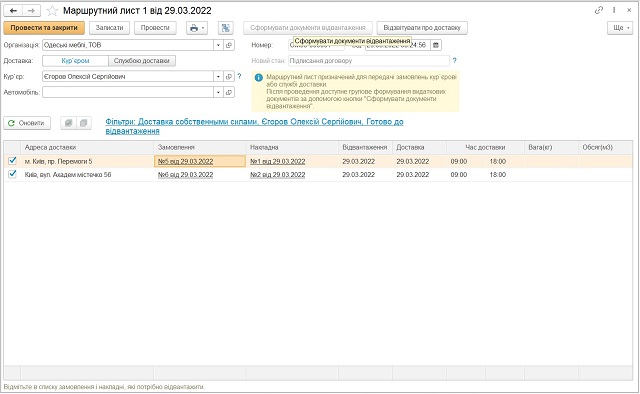The width and height of the screenshot is (640, 394).
Task: Click the Обсяг(м3) column header
Action: click(605, 147)
